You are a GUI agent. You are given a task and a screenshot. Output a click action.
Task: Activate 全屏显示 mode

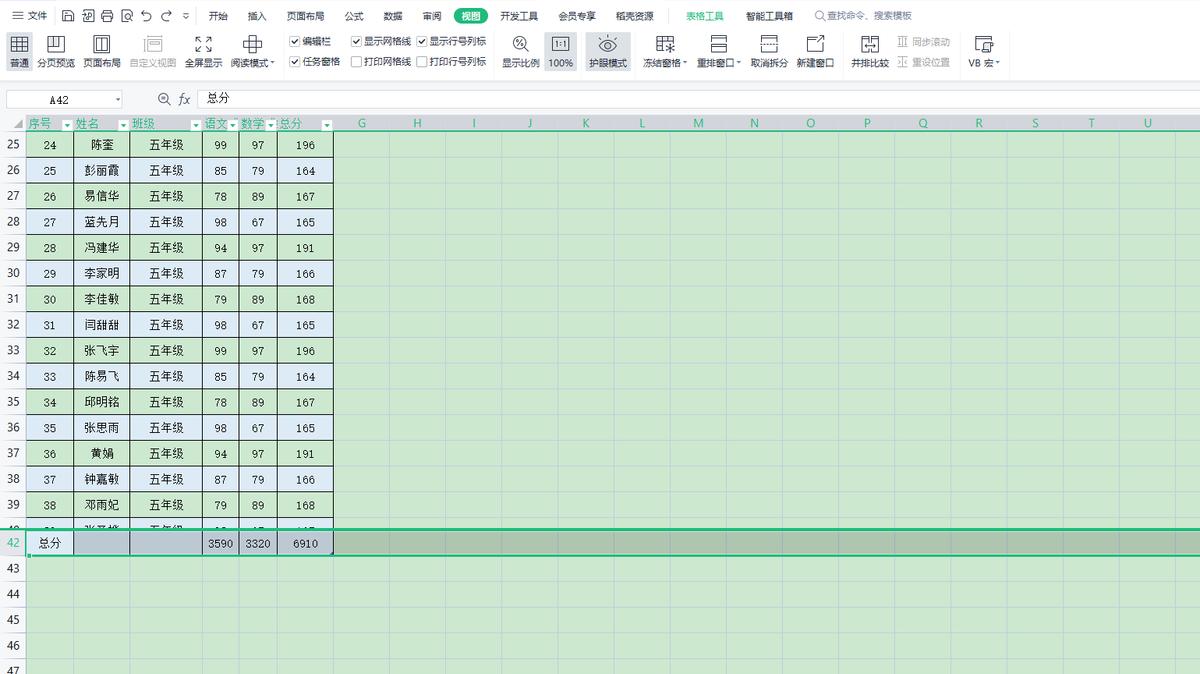coord(204,51)
